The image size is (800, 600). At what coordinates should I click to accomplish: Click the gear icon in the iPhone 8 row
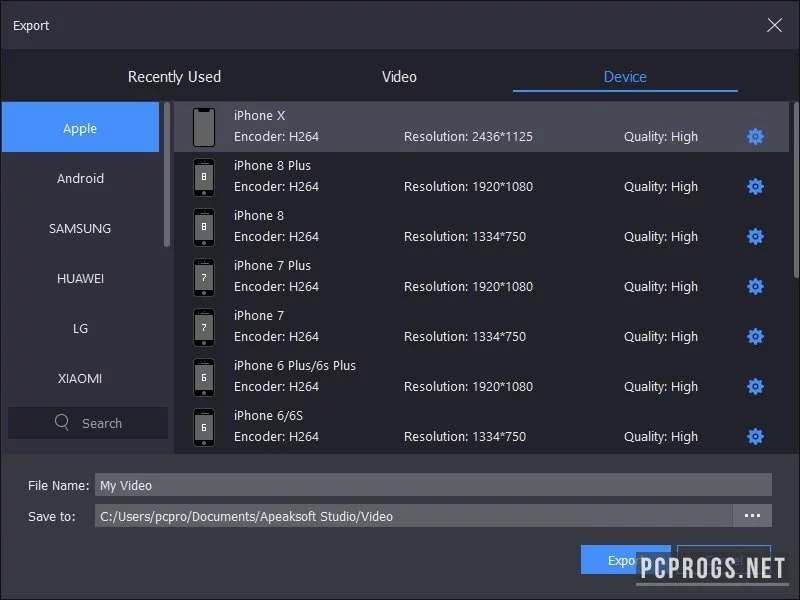click(755, 236)
